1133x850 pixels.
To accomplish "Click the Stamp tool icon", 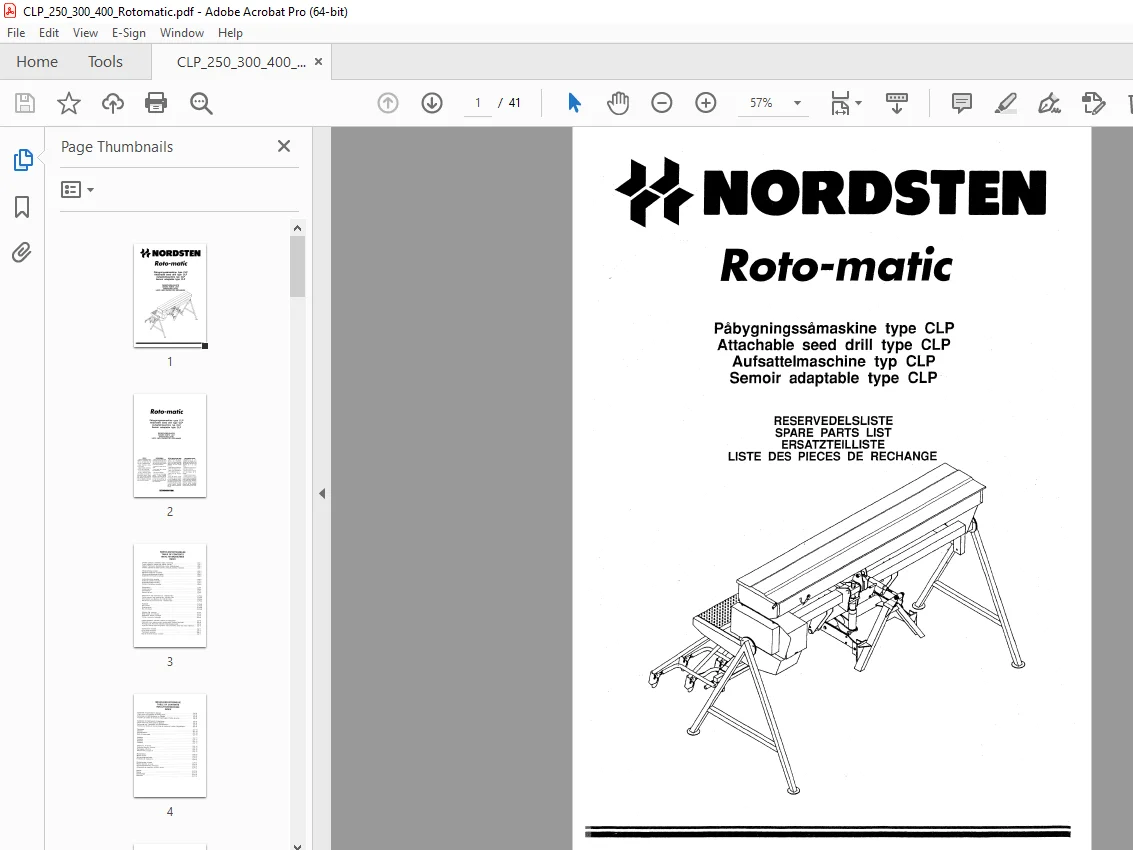I will click(x=1094, y=103).
